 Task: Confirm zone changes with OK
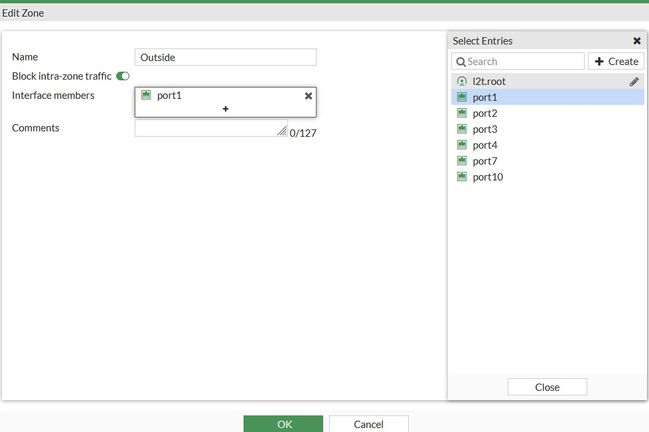(283, 424)
